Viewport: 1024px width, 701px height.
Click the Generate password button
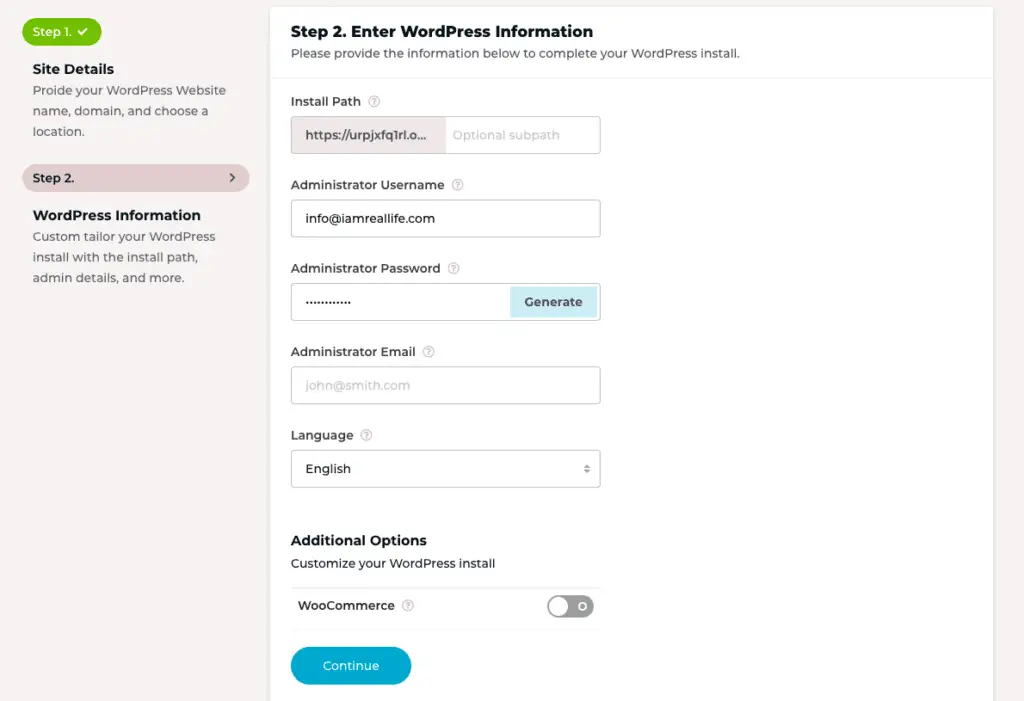click(x=553, y=302)
